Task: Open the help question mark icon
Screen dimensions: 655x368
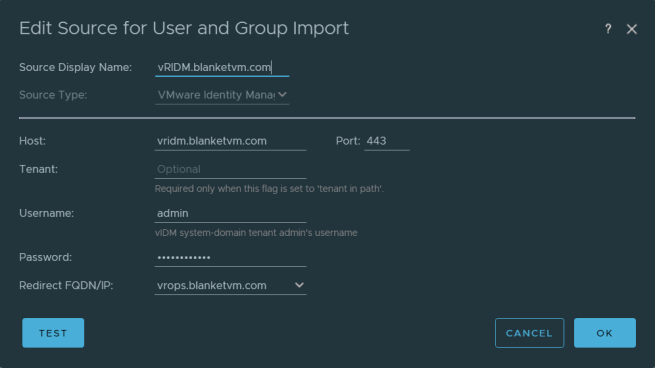Action: (x=608, y=29)
